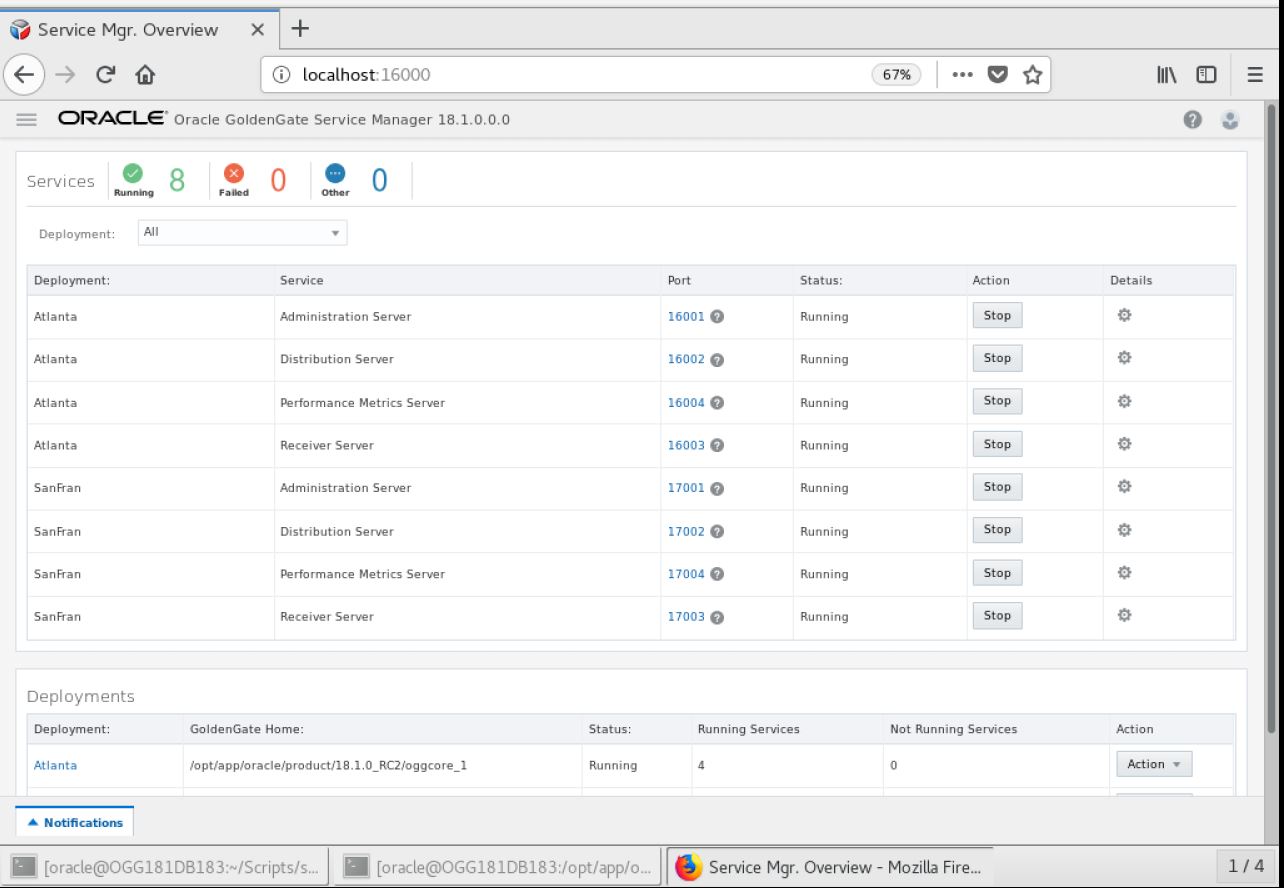Open details gear for SanFran Administration Server

tap(1124, 487)
